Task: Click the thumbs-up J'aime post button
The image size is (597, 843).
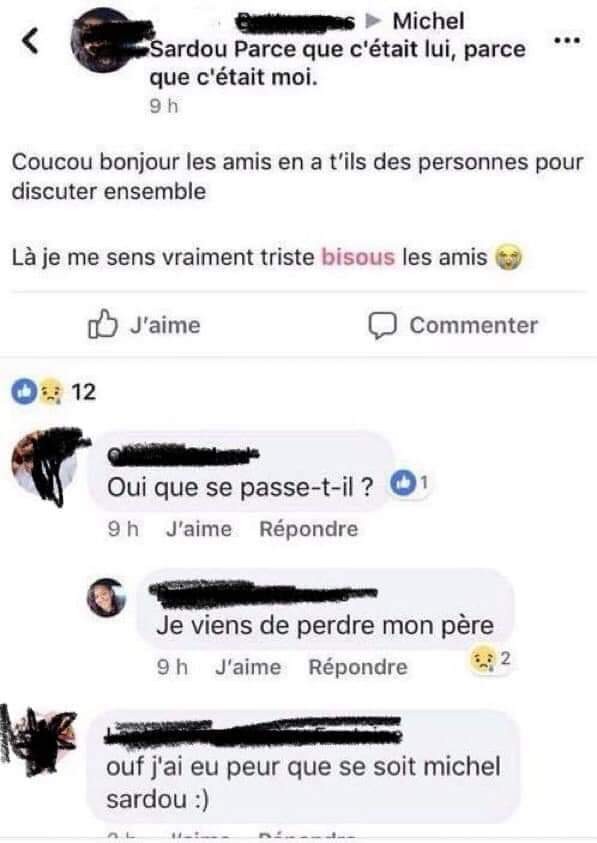Action: pyautogui.click(x=144, y=325)
